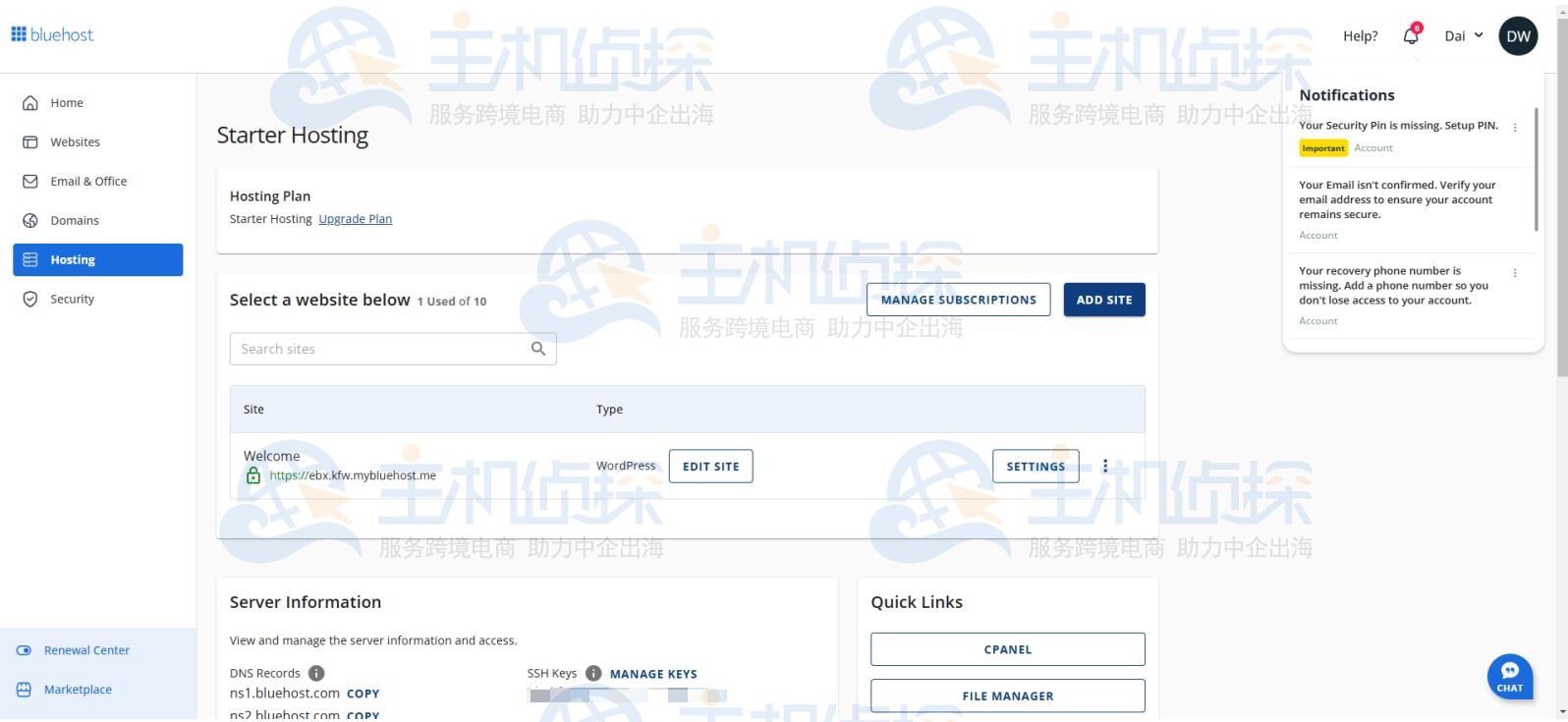Click the Type column header

pos(609,410)
